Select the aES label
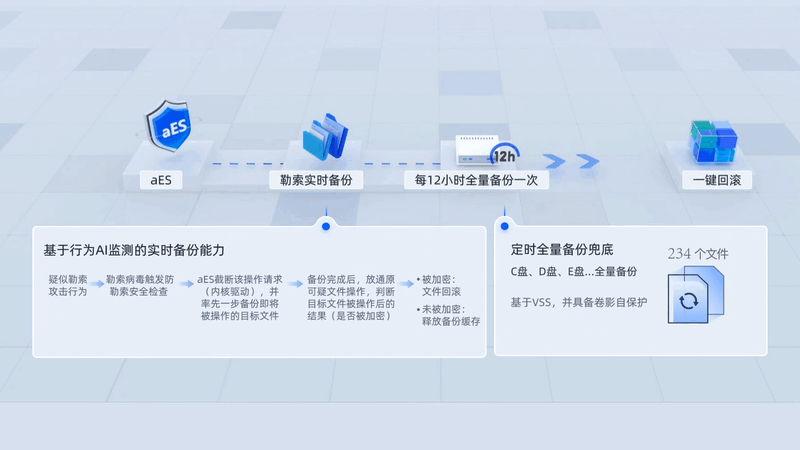The height and width of the screenshot is (450, 800). pyautogui.click(x=161, y=180)
